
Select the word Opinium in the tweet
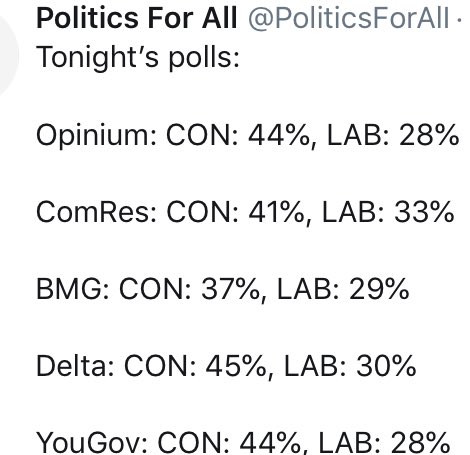pos(96,135)
